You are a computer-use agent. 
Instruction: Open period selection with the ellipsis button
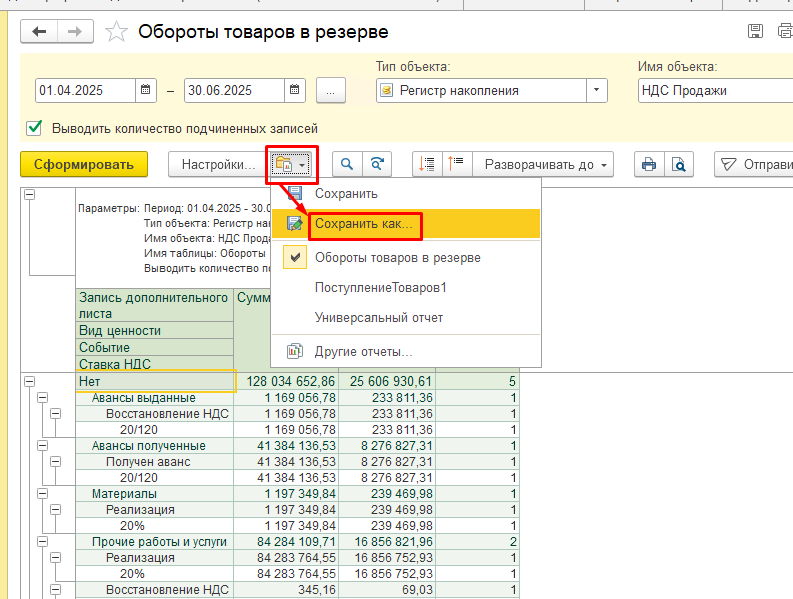click(331, 91)
